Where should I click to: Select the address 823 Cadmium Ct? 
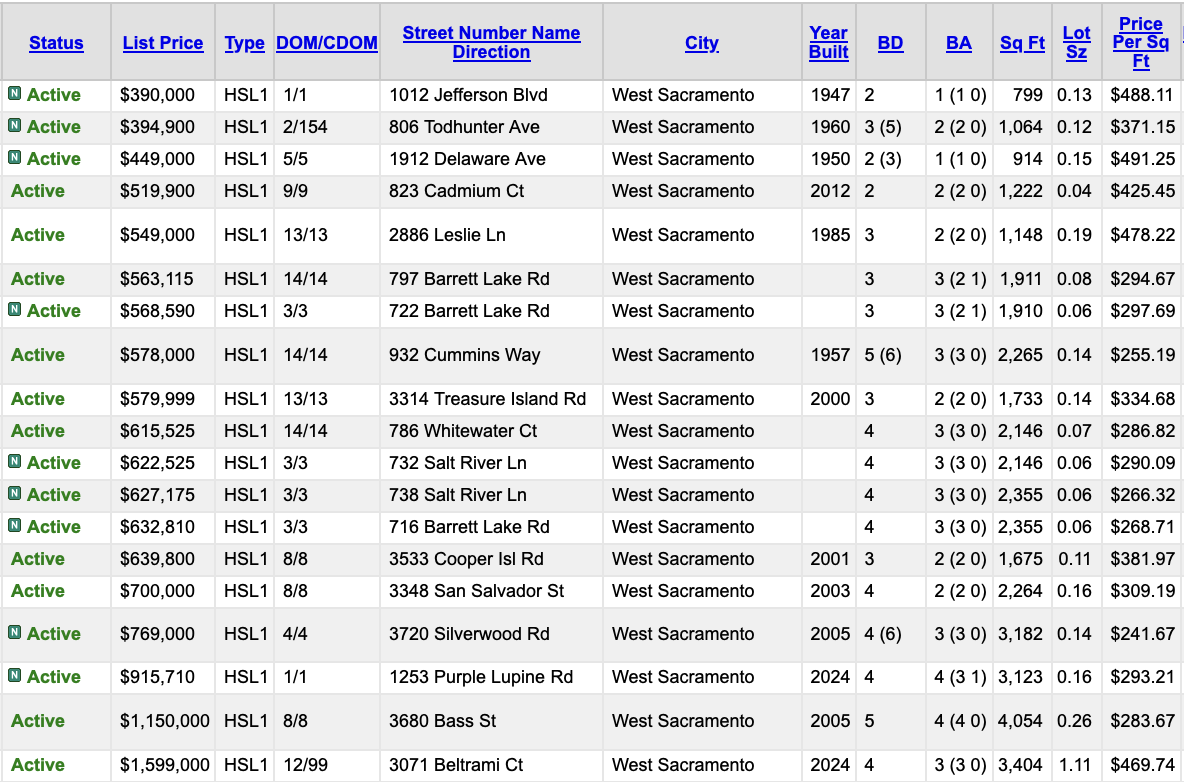(x=456, y=191)
